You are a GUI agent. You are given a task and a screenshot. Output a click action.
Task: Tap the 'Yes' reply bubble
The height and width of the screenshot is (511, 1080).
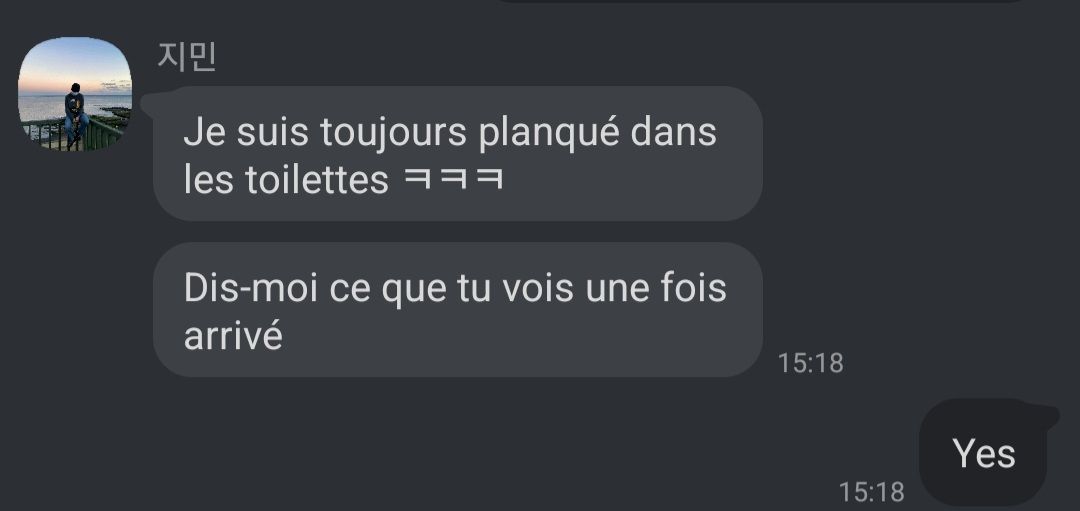(984, 452)
